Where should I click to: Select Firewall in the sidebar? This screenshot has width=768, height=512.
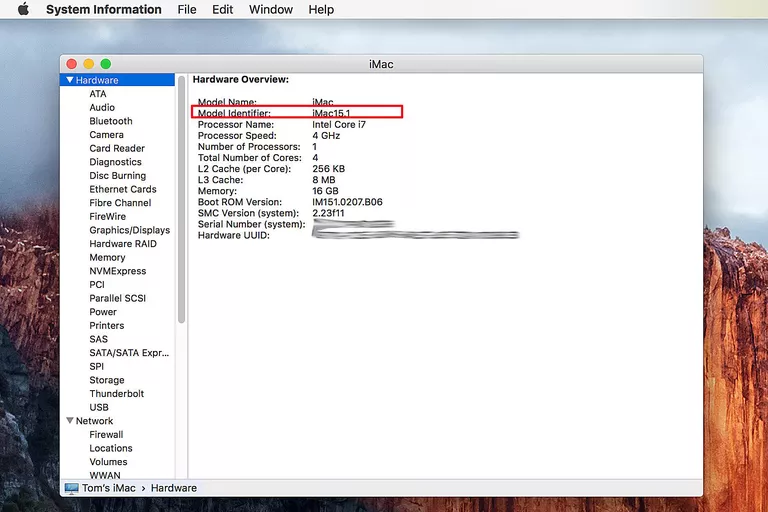tap(106, 435)
